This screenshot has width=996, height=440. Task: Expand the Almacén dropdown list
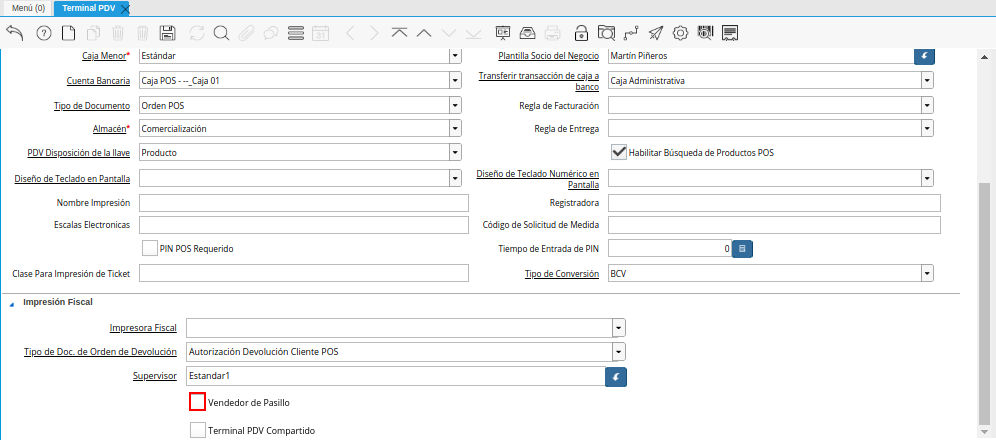click(x=455, y=129)
